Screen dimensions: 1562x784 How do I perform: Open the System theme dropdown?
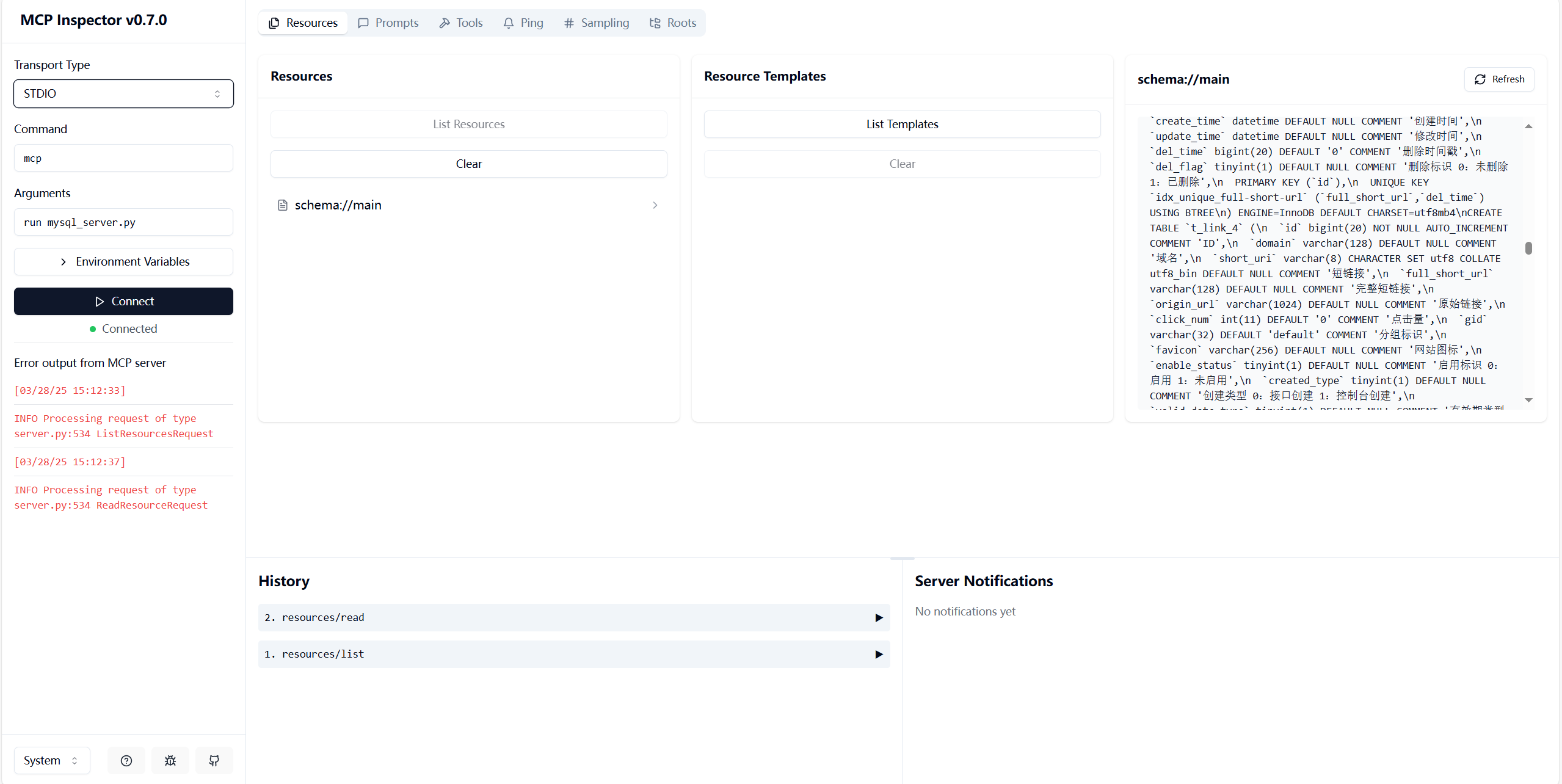pyautogui.click(x=52, y=760)
